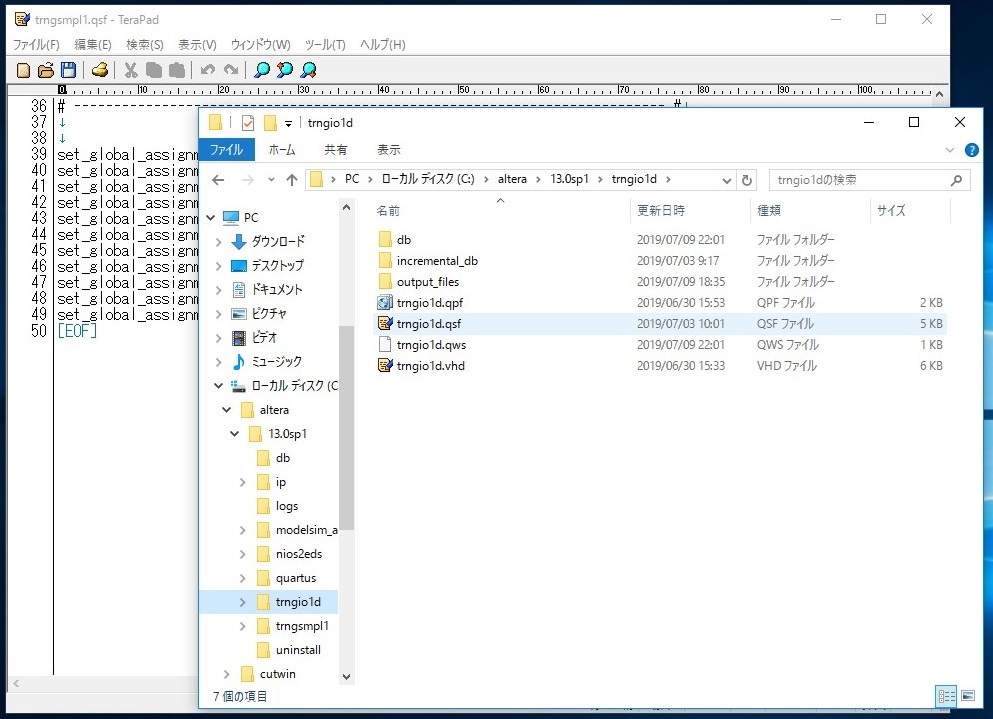
Task: Open the 編集(E) menu in TeraPad
Action: coord(92,44)
